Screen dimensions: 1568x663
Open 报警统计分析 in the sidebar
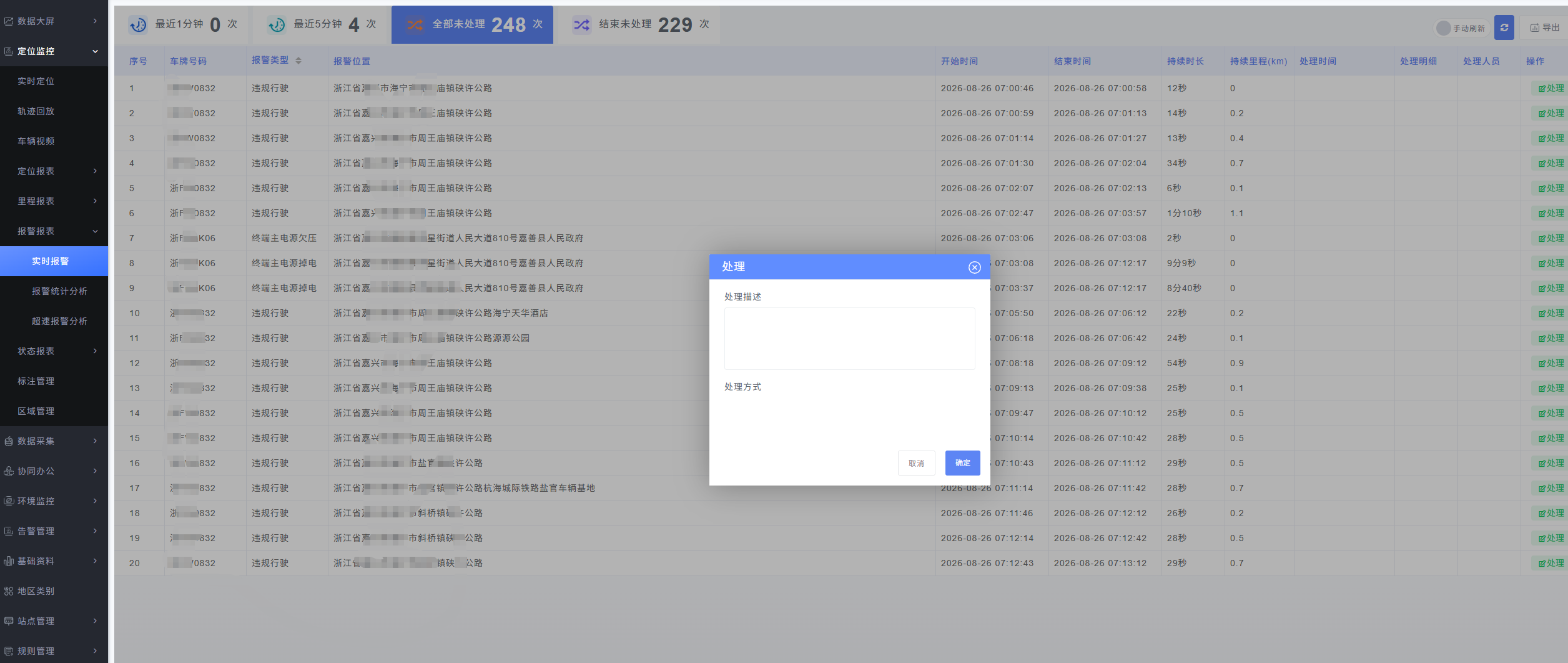54,291
